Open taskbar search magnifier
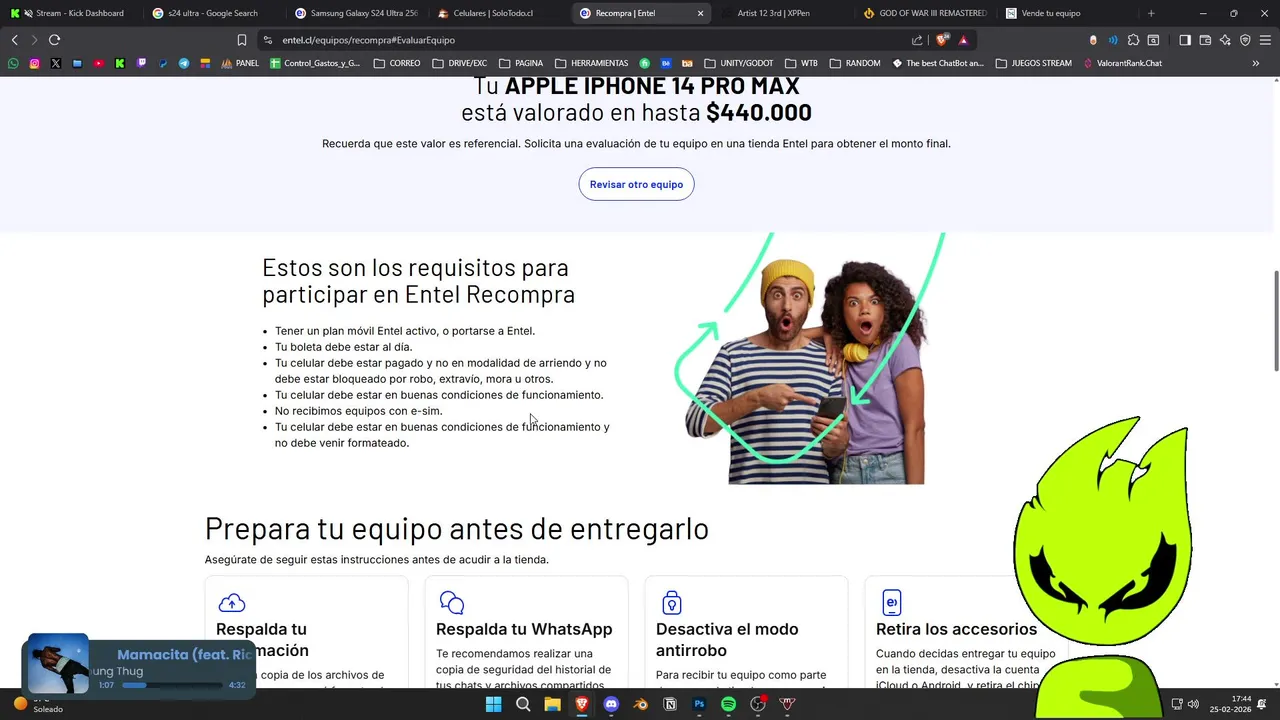 pyautogui.click(x=523, y=704)
